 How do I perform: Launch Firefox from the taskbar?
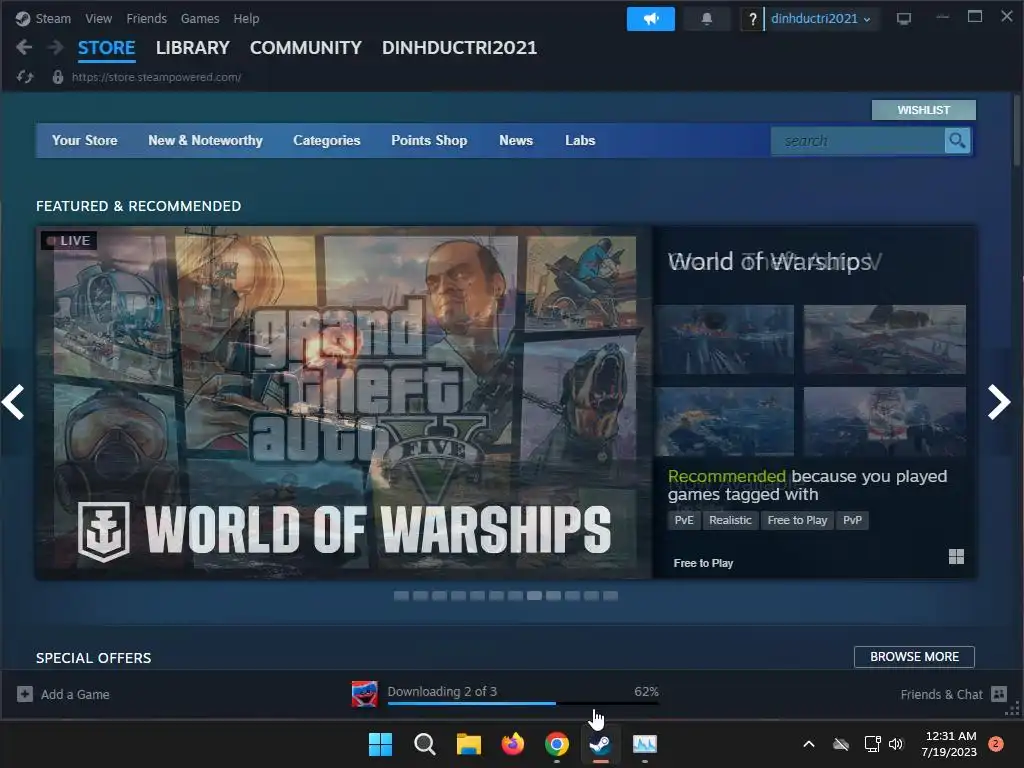click(x=513, y=744)
